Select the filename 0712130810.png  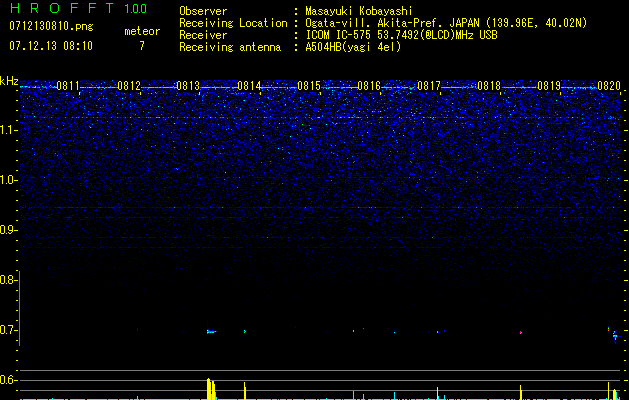click(51, 26)
